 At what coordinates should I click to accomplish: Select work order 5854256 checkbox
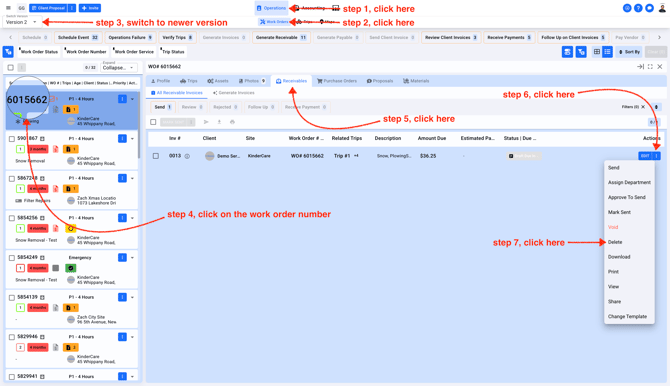click(12, 218)
